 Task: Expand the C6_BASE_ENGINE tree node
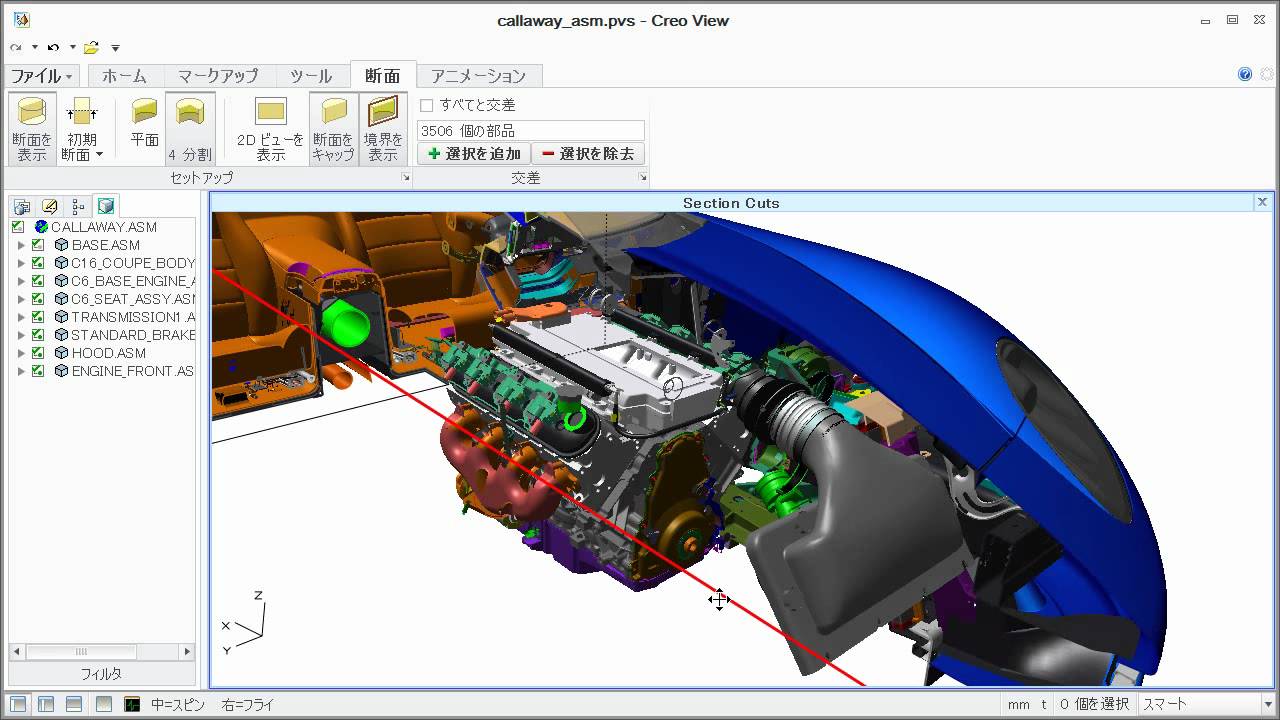click(21, 281)
